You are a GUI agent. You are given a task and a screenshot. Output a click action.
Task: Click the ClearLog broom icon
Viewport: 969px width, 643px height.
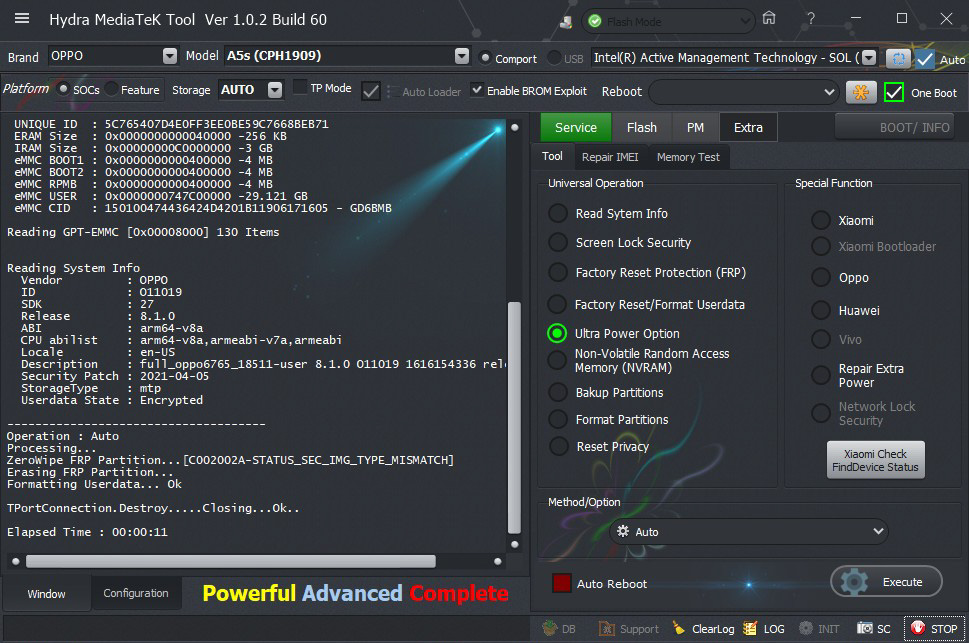coord(679,628)
